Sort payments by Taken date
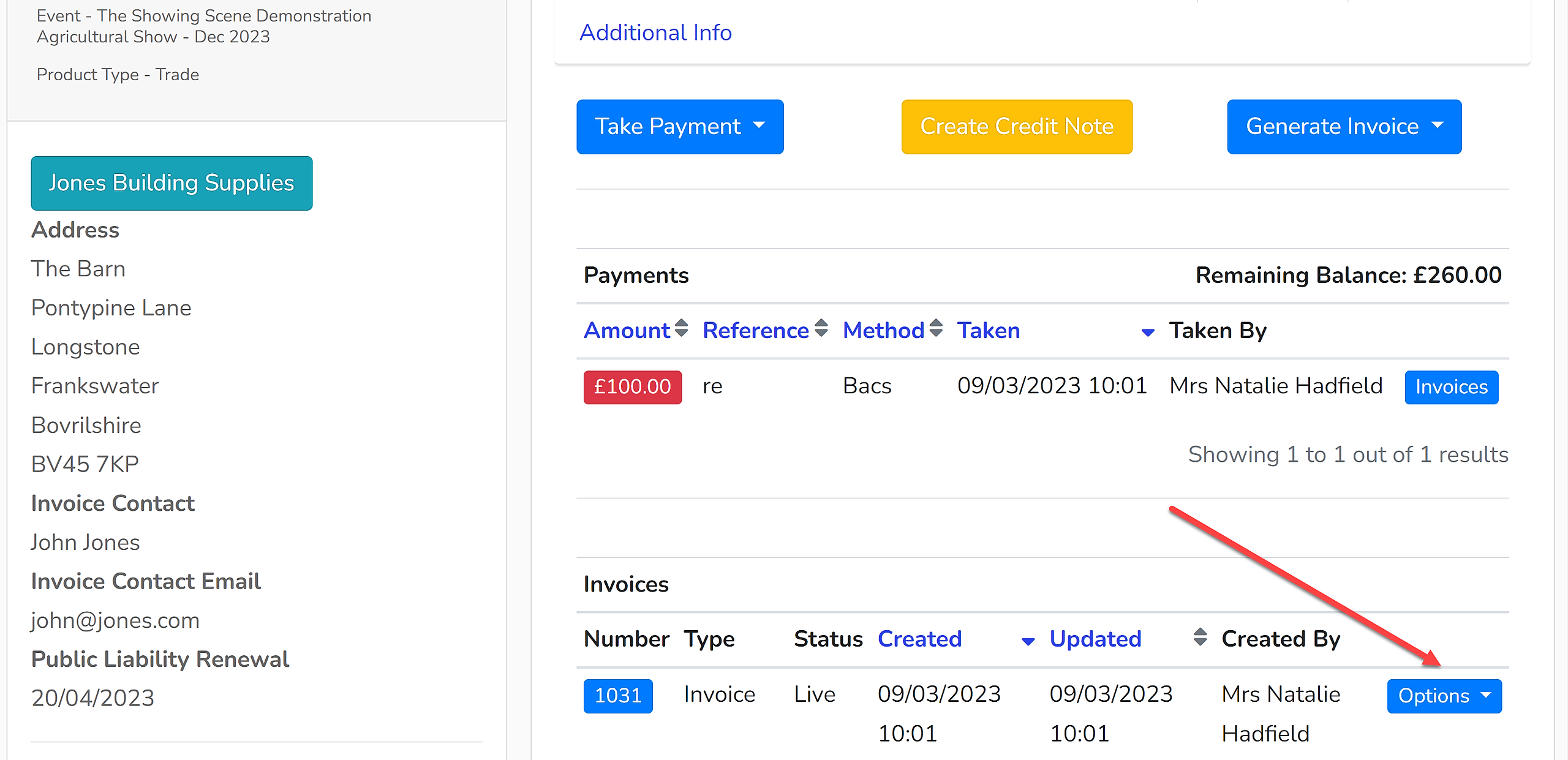The image size is (1568, 760). [1056, 330]
